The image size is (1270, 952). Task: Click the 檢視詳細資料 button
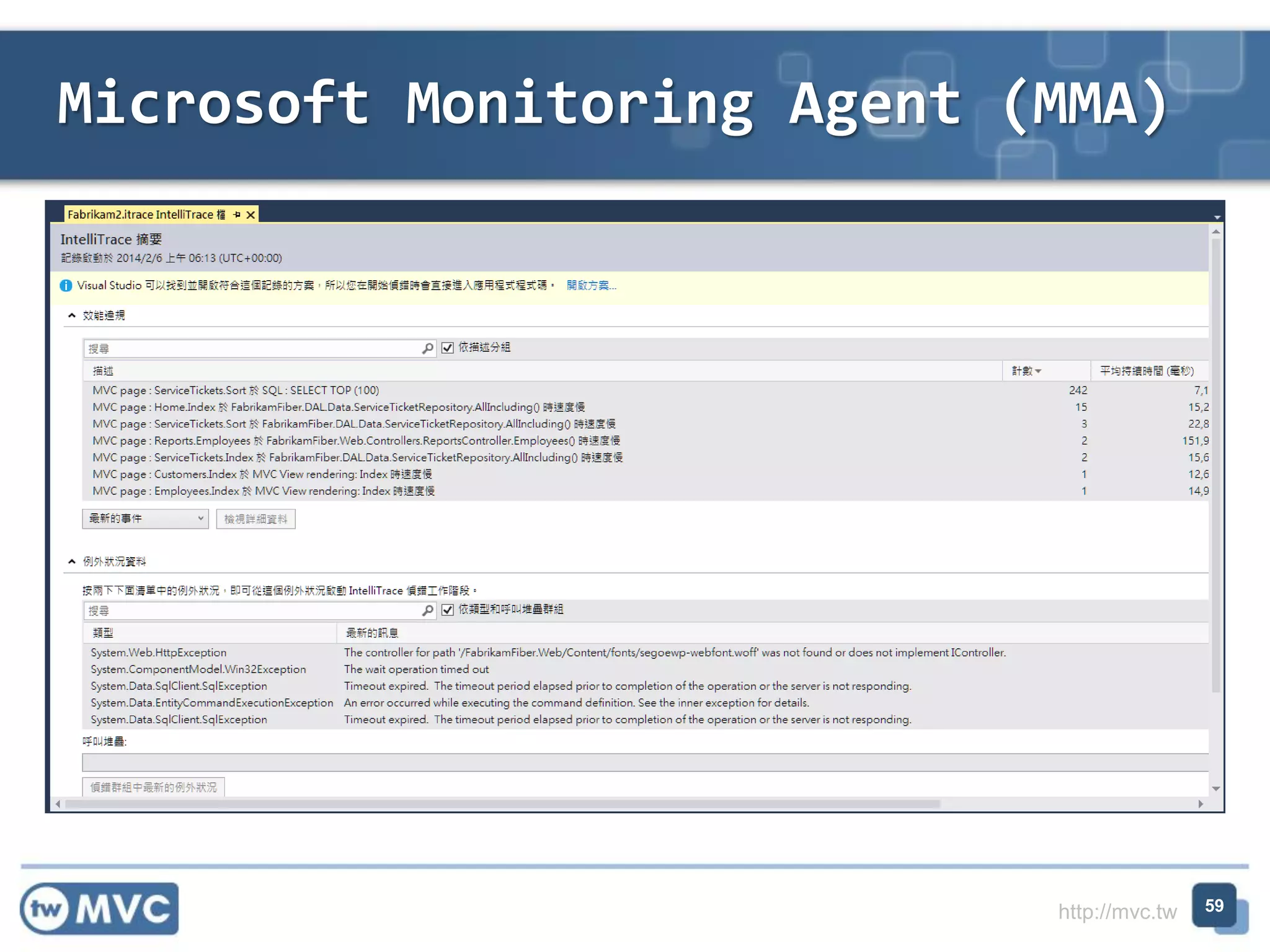pos(255,519)
